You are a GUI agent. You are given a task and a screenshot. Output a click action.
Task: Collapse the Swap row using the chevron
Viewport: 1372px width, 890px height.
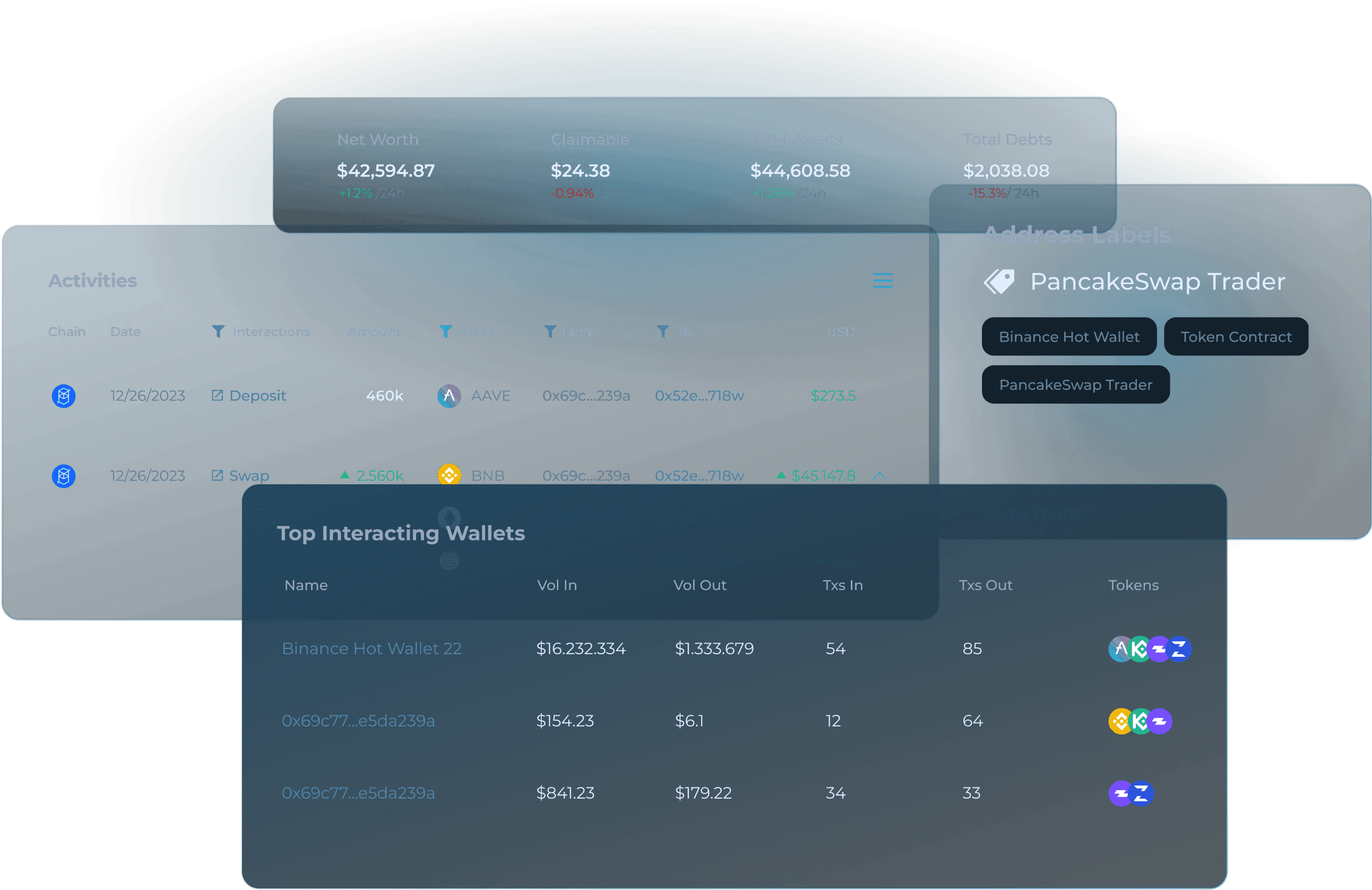[x=879, y=476]
